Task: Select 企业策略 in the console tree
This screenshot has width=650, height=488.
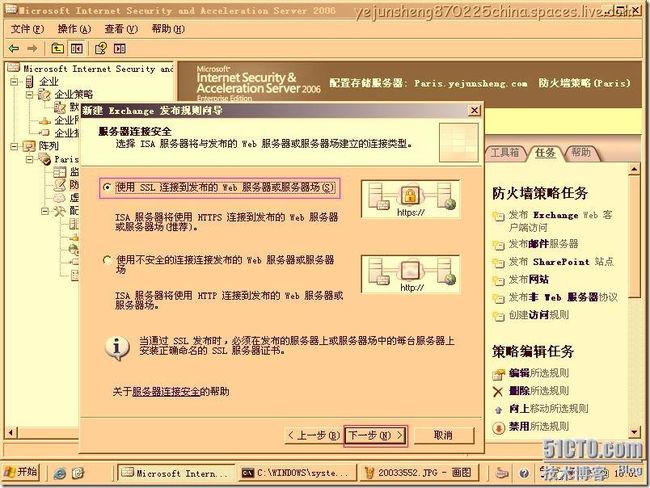Action: point(74,95)
